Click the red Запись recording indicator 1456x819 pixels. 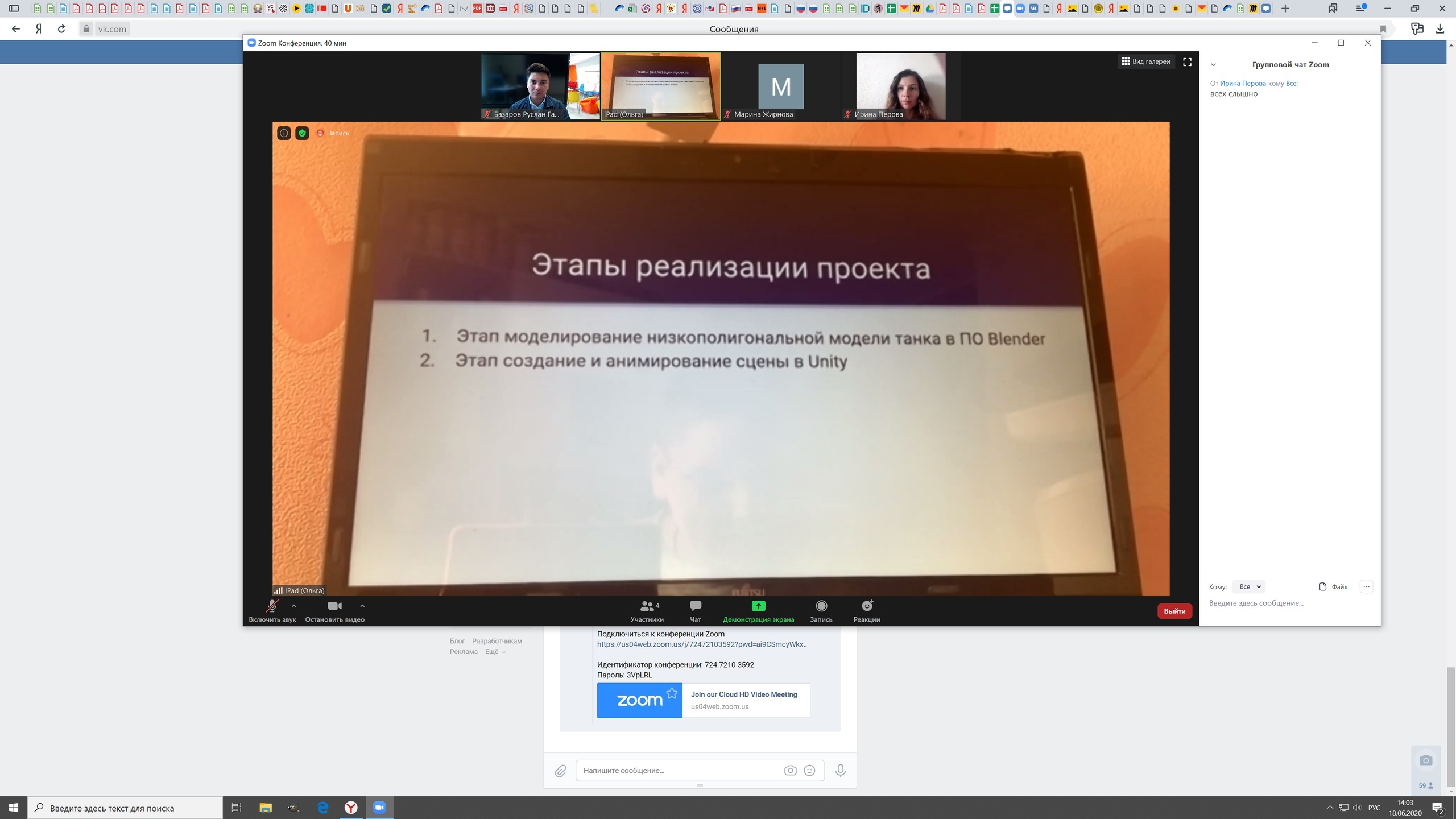[333, 133]
